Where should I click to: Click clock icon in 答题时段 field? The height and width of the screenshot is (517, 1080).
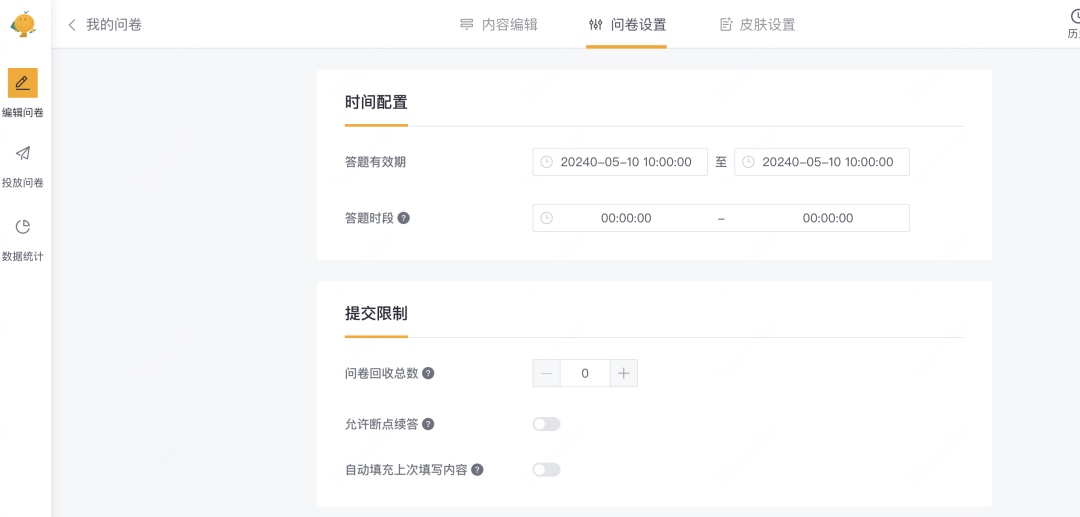546,218
